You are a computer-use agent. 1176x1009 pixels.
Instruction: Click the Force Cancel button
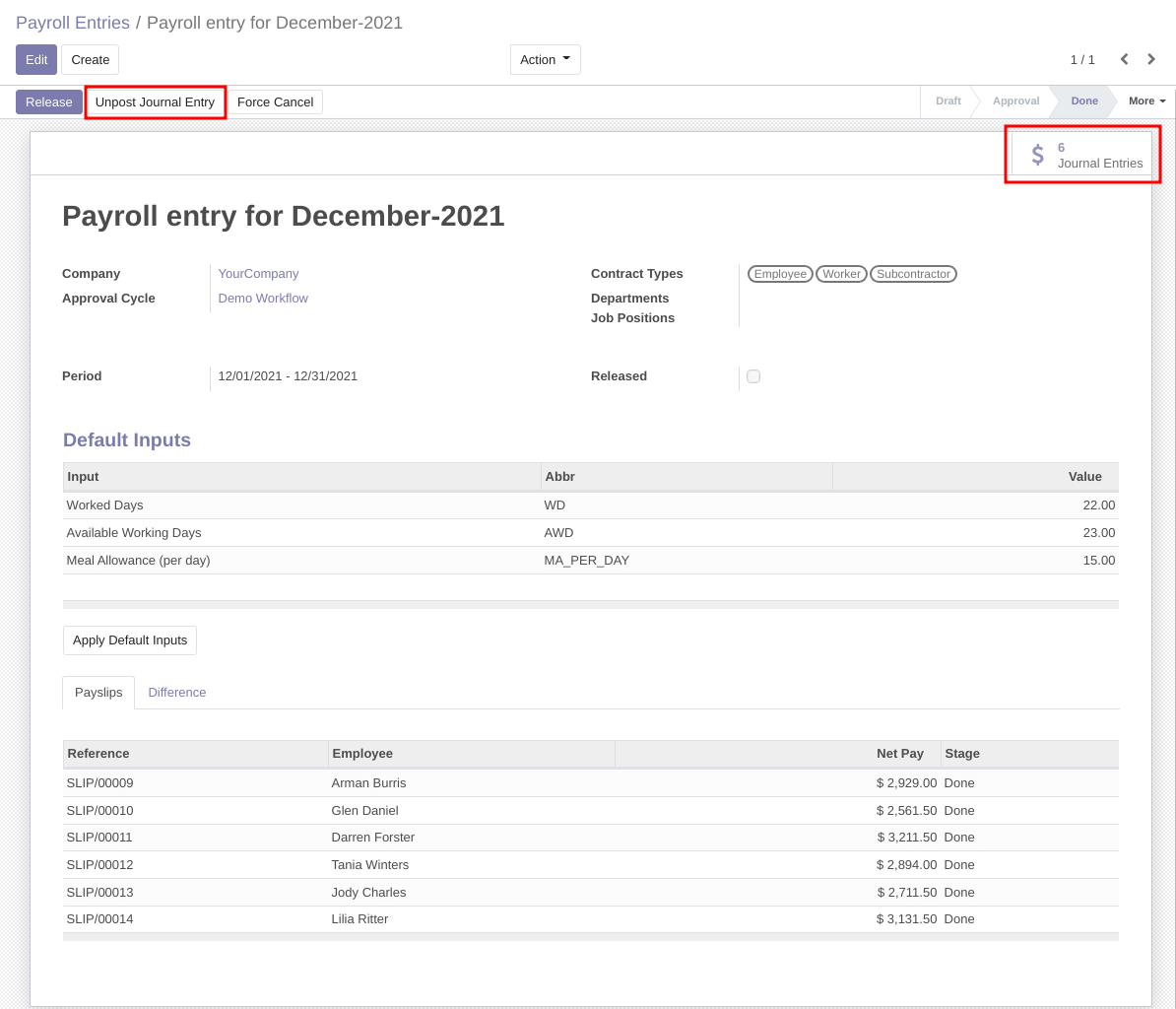[x=276, y=101]
